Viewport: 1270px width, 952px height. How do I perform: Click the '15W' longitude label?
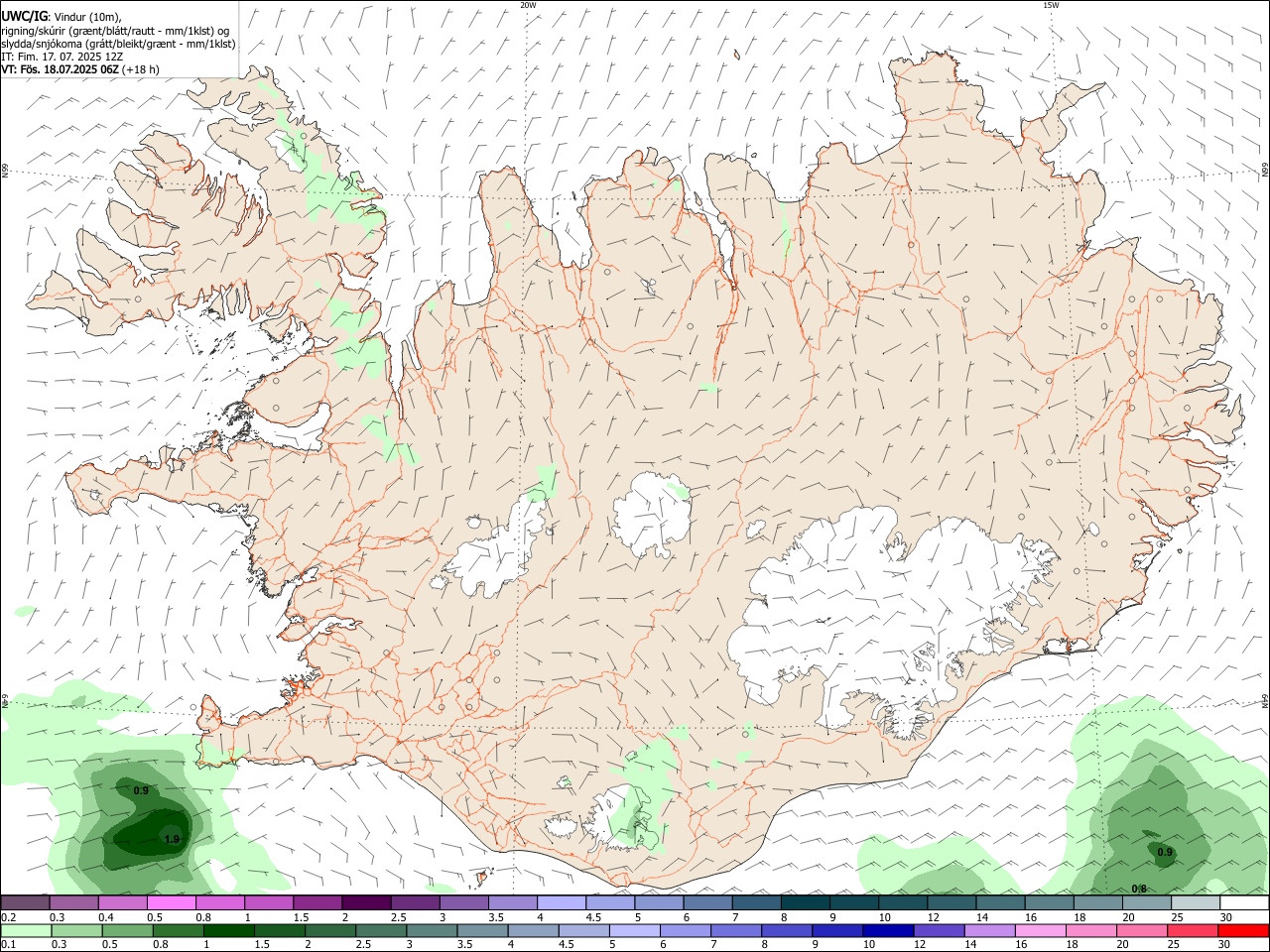point(1051,5)
